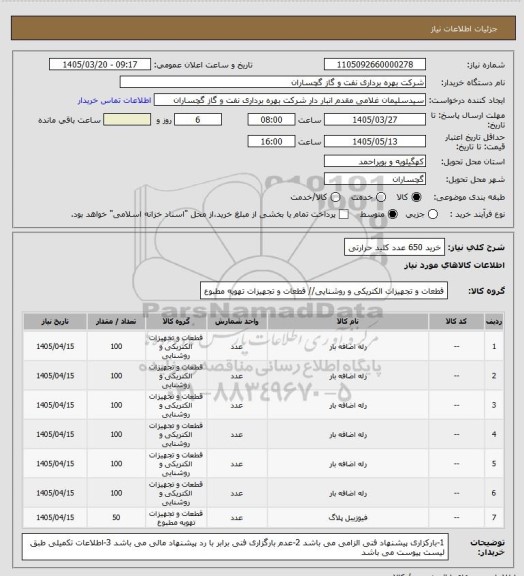Select the کالا radio button
This screenshot has width=524, height=576.
pos(416,197)
